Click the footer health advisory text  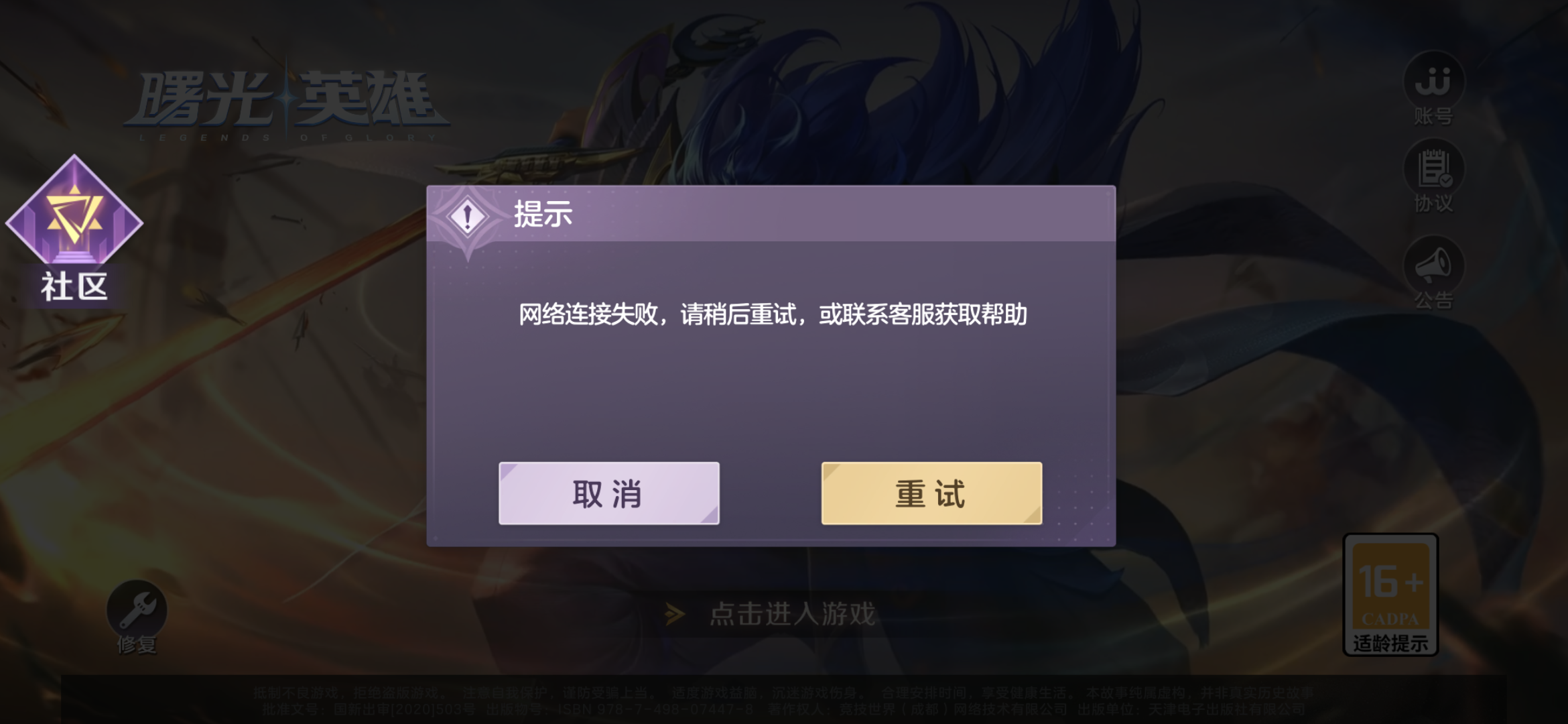pos(784,701)
